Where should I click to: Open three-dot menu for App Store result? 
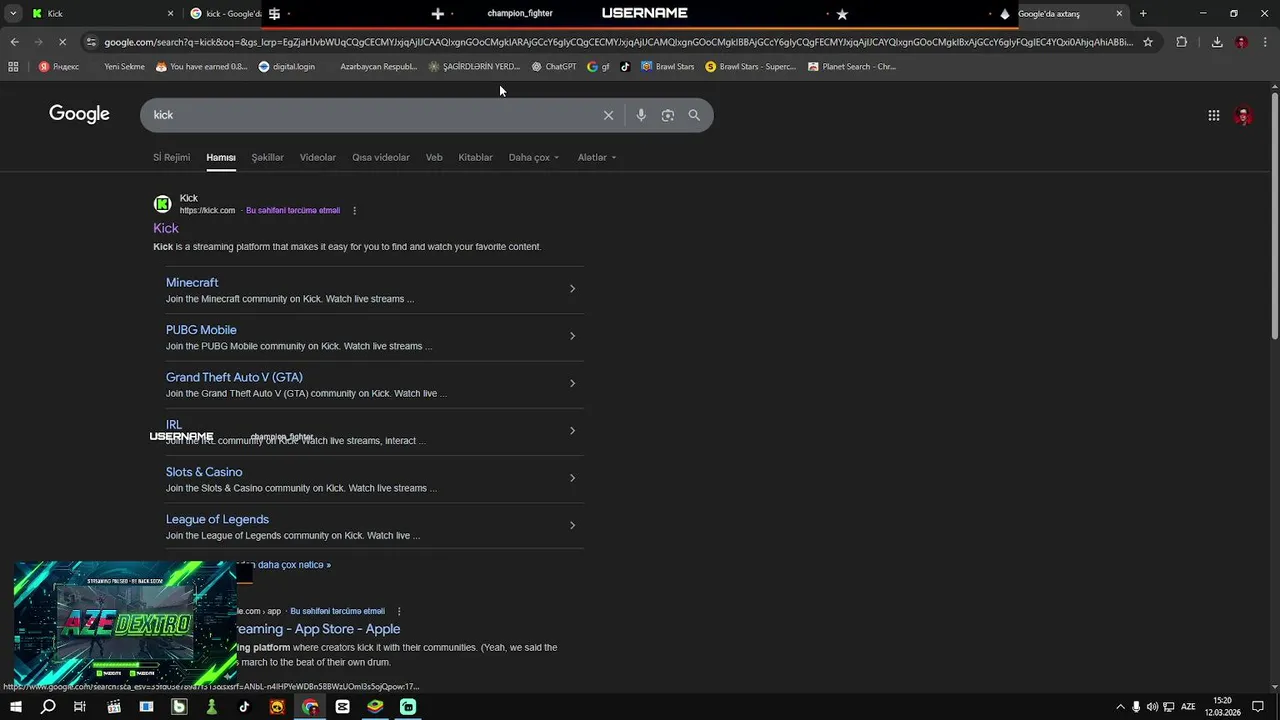click(399, 611)
